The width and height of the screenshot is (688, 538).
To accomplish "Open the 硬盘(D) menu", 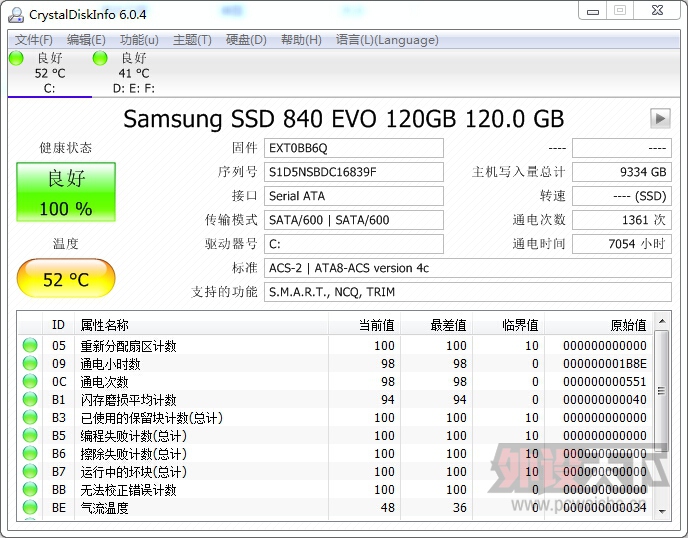I will pyautogui.click(x=246, y=40).
